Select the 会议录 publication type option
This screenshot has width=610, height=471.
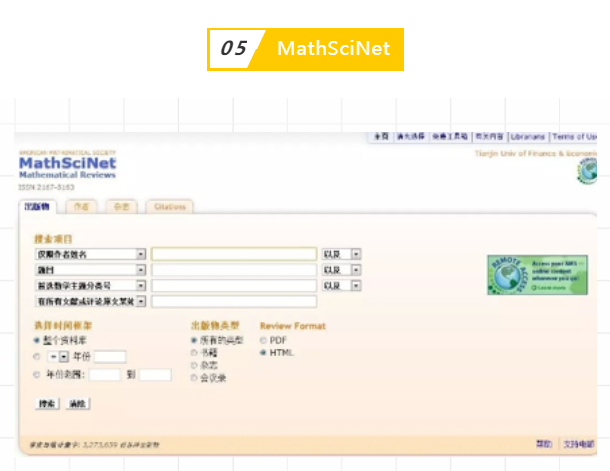click(x=195, y=378)
